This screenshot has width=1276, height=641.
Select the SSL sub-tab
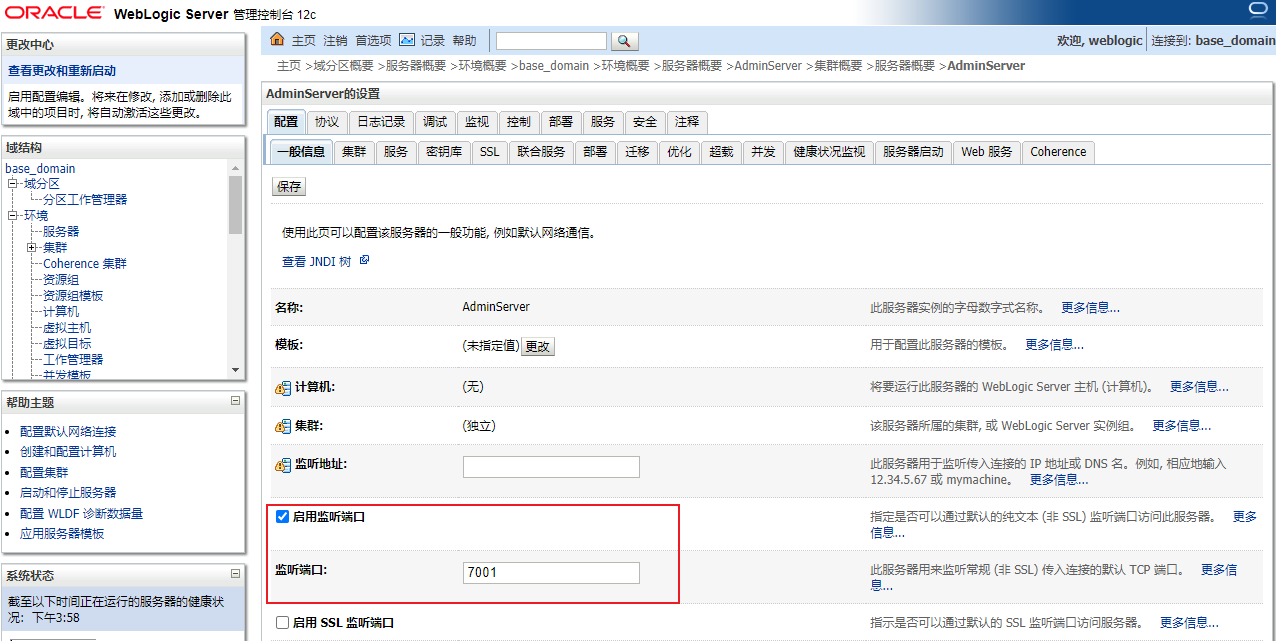click(489, 152)
